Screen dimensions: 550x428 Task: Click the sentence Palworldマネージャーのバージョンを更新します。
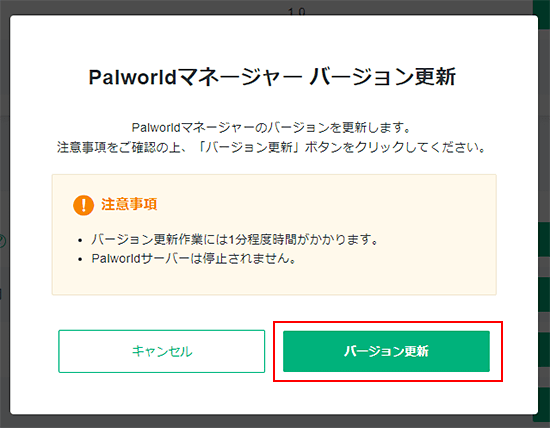coord(271,128)
